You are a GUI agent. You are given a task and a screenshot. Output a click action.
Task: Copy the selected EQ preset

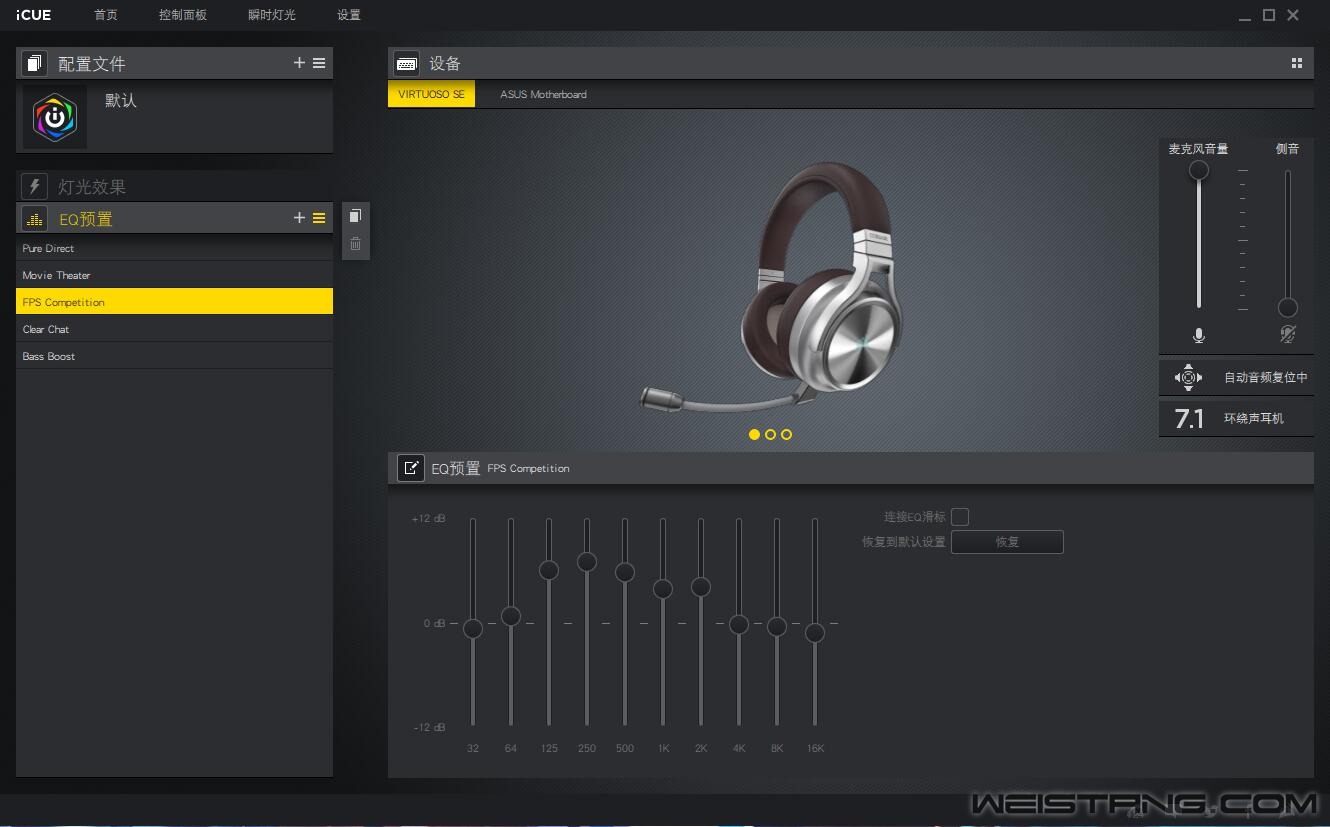coord(355,216)
